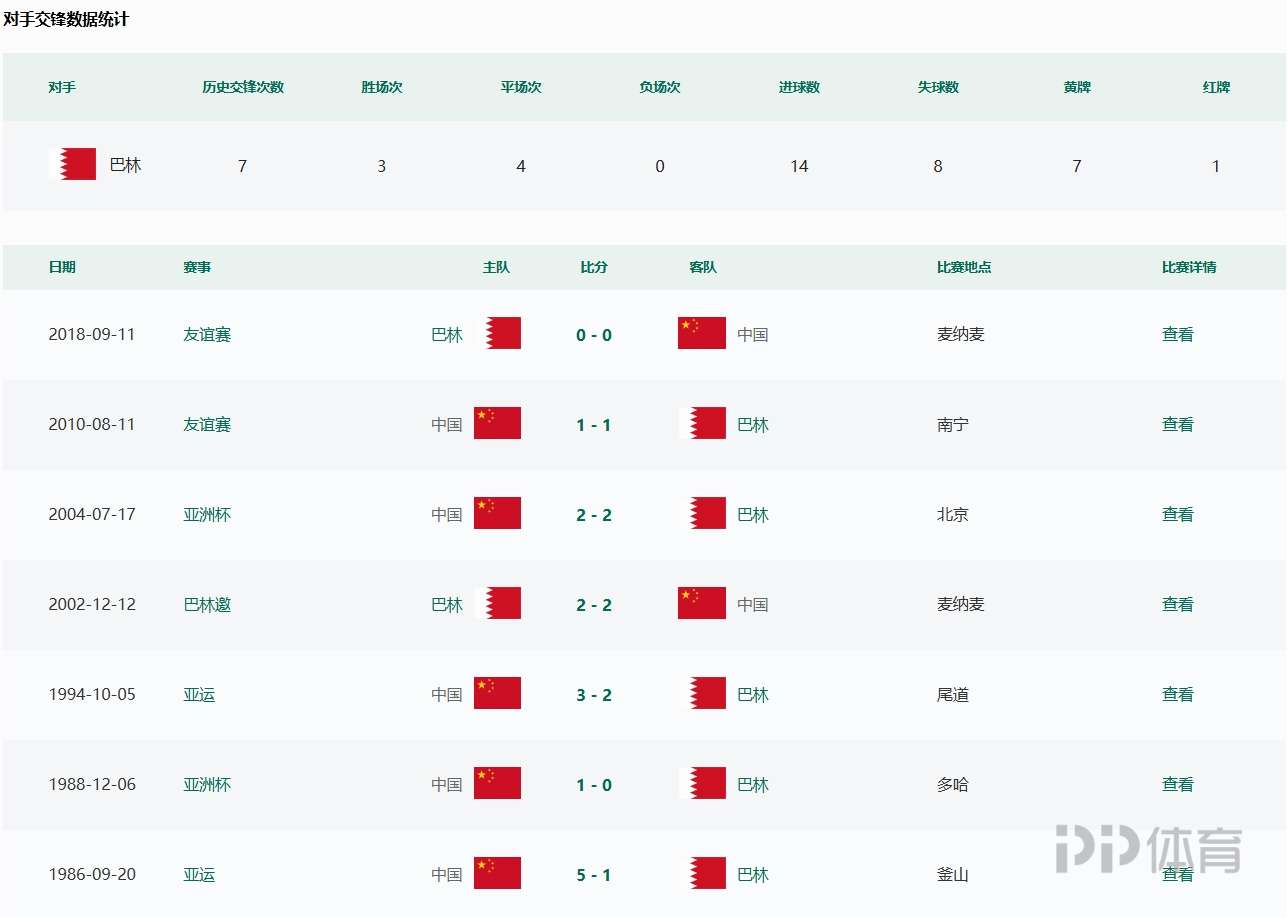Click the 巴林 opponent name in summary row
The height and width of the screenshot is (918, 1287).
tap(126, 165)
